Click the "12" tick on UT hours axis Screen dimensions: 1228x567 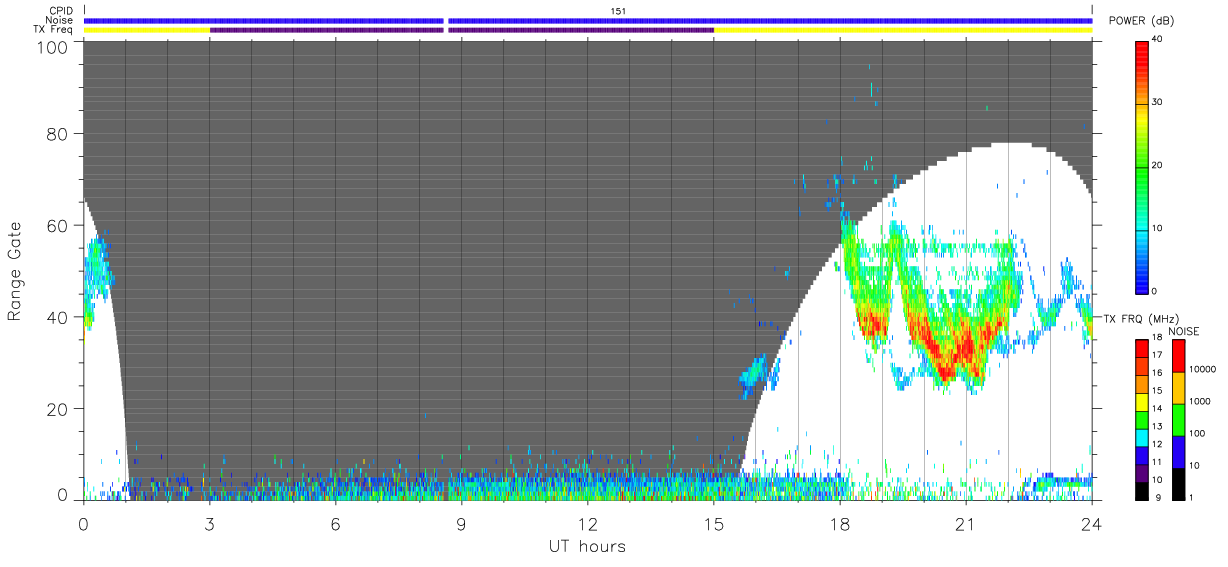tap(587, 524)
